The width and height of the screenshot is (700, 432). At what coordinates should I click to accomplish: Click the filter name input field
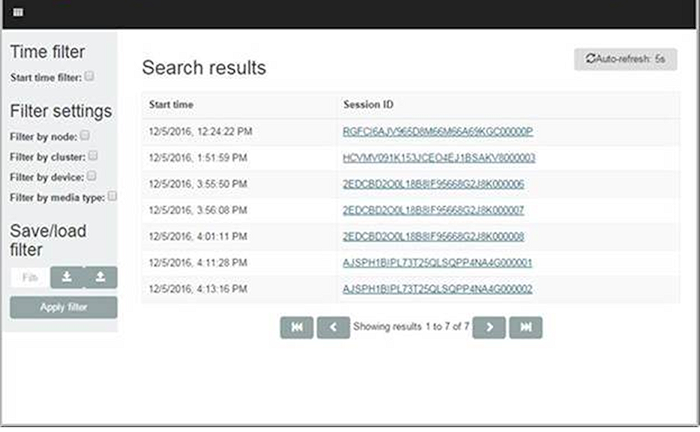point(29,277)
